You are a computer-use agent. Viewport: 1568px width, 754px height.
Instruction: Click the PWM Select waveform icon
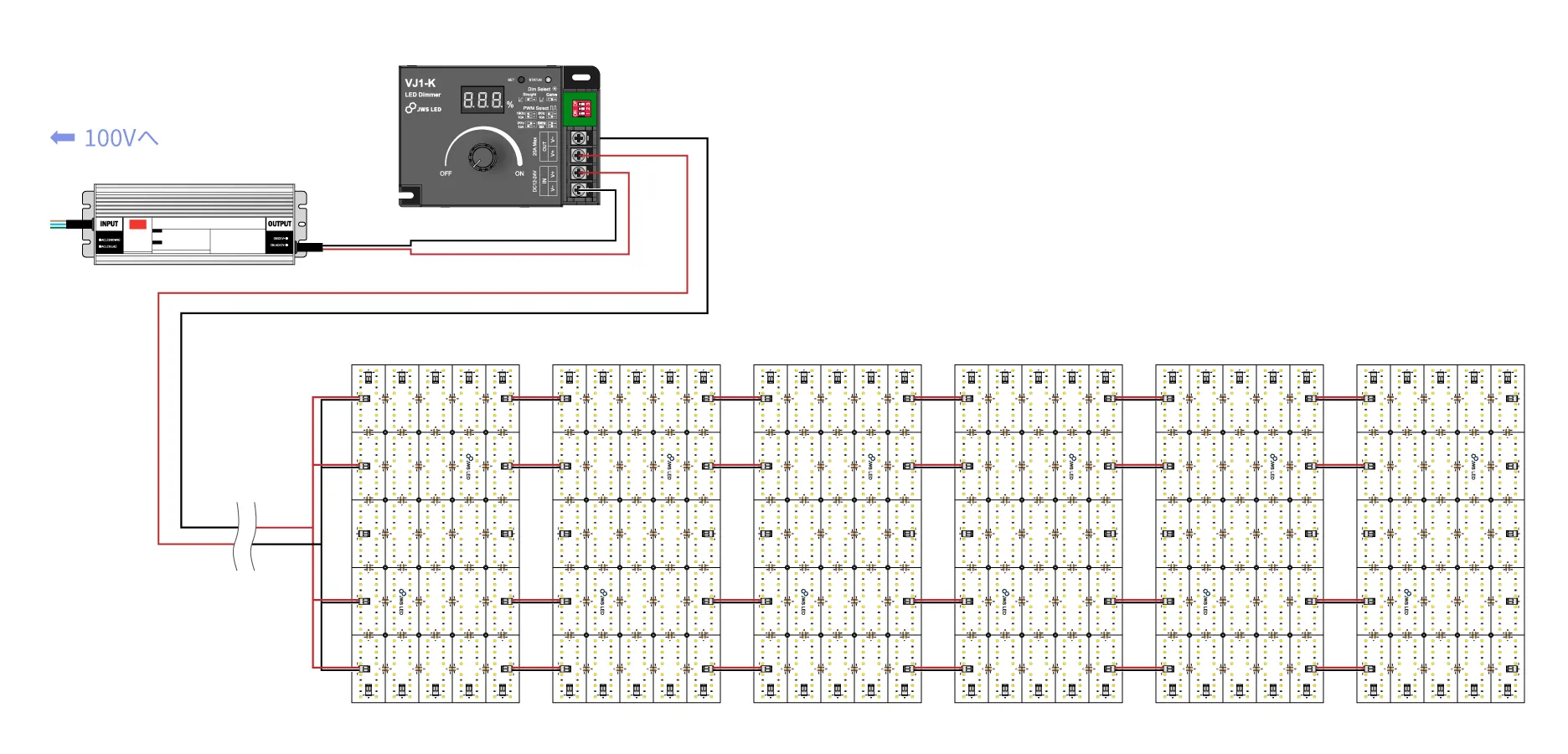click(553, 108)
